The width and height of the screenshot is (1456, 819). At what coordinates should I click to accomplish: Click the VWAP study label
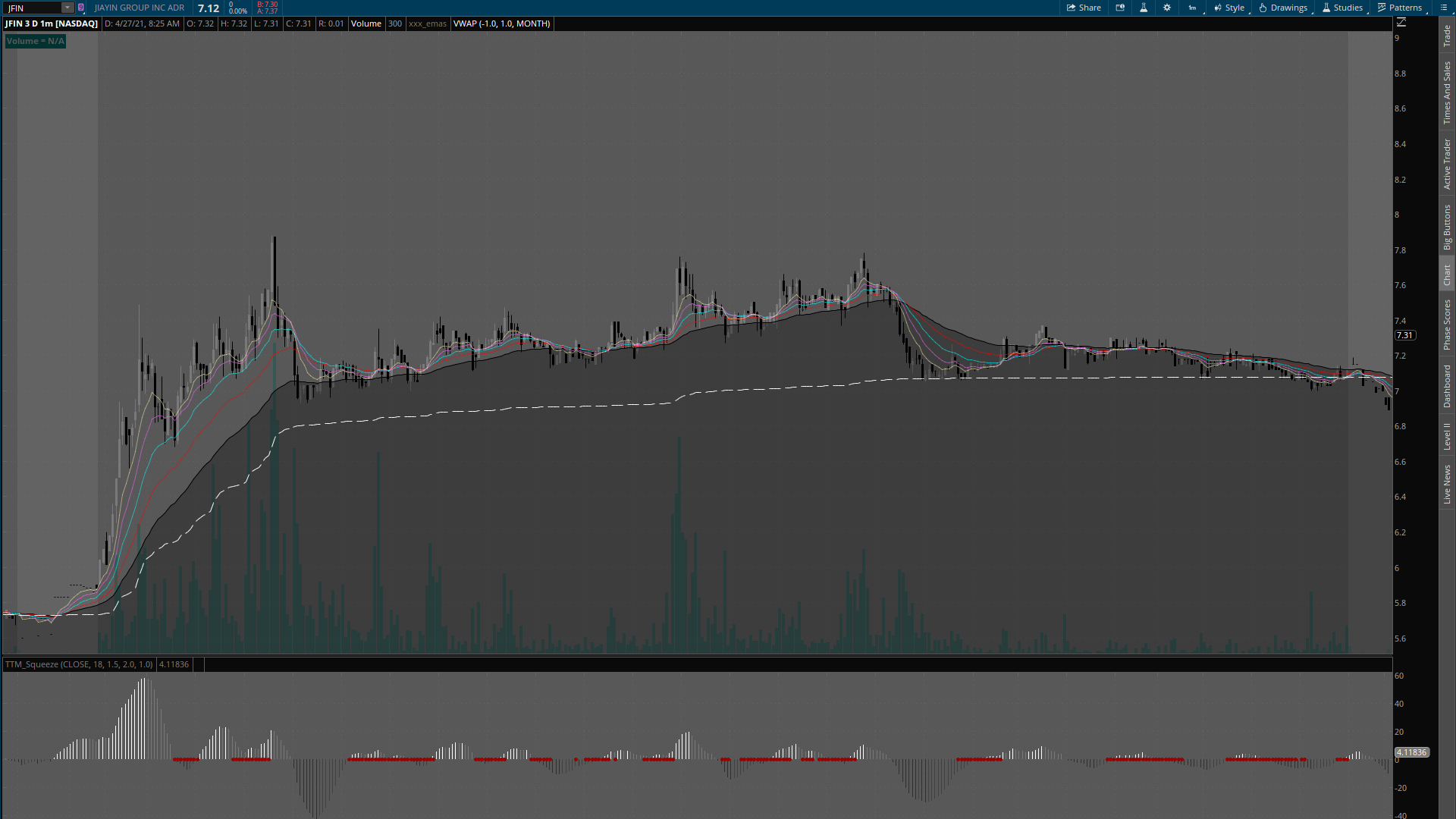point(501,24)
